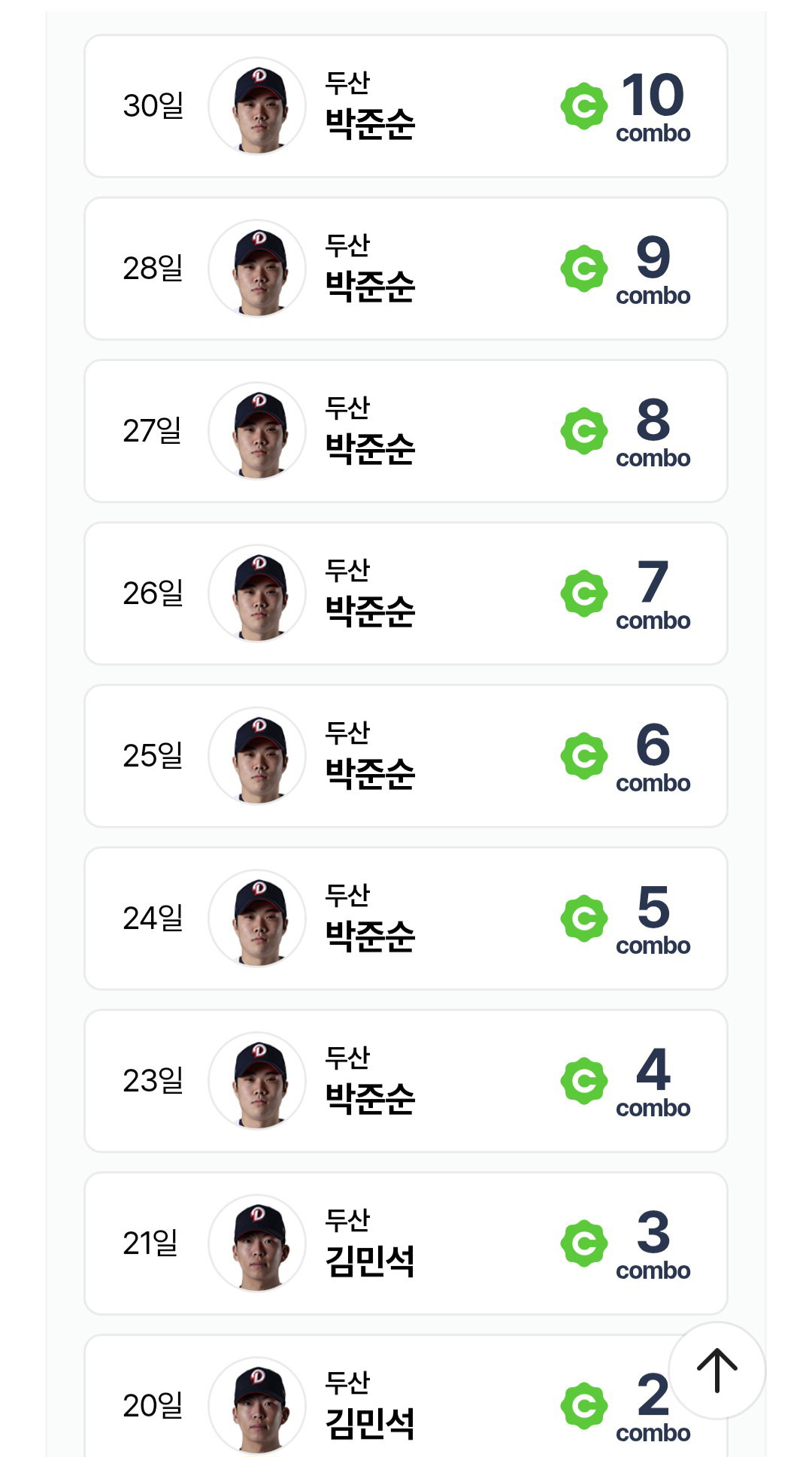Select the 박준순 name on the 27일 card
This screenshot has height=1457, width=812.
[x=370, y=449]
